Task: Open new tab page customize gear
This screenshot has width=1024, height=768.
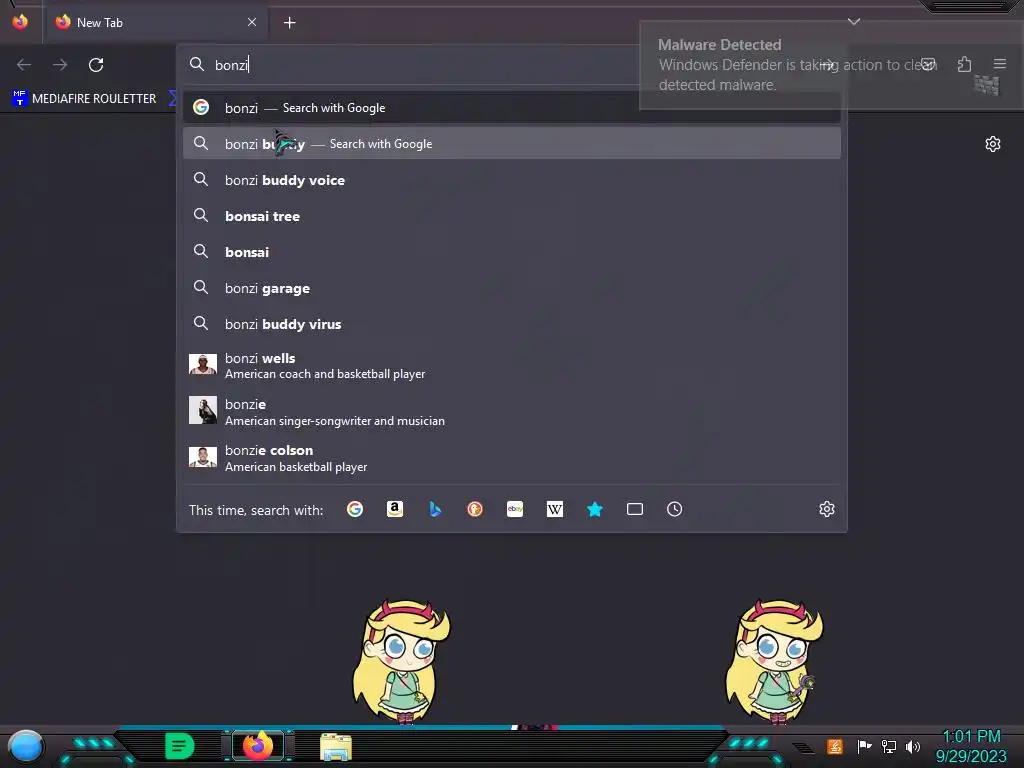Action: tap(993, 144)
